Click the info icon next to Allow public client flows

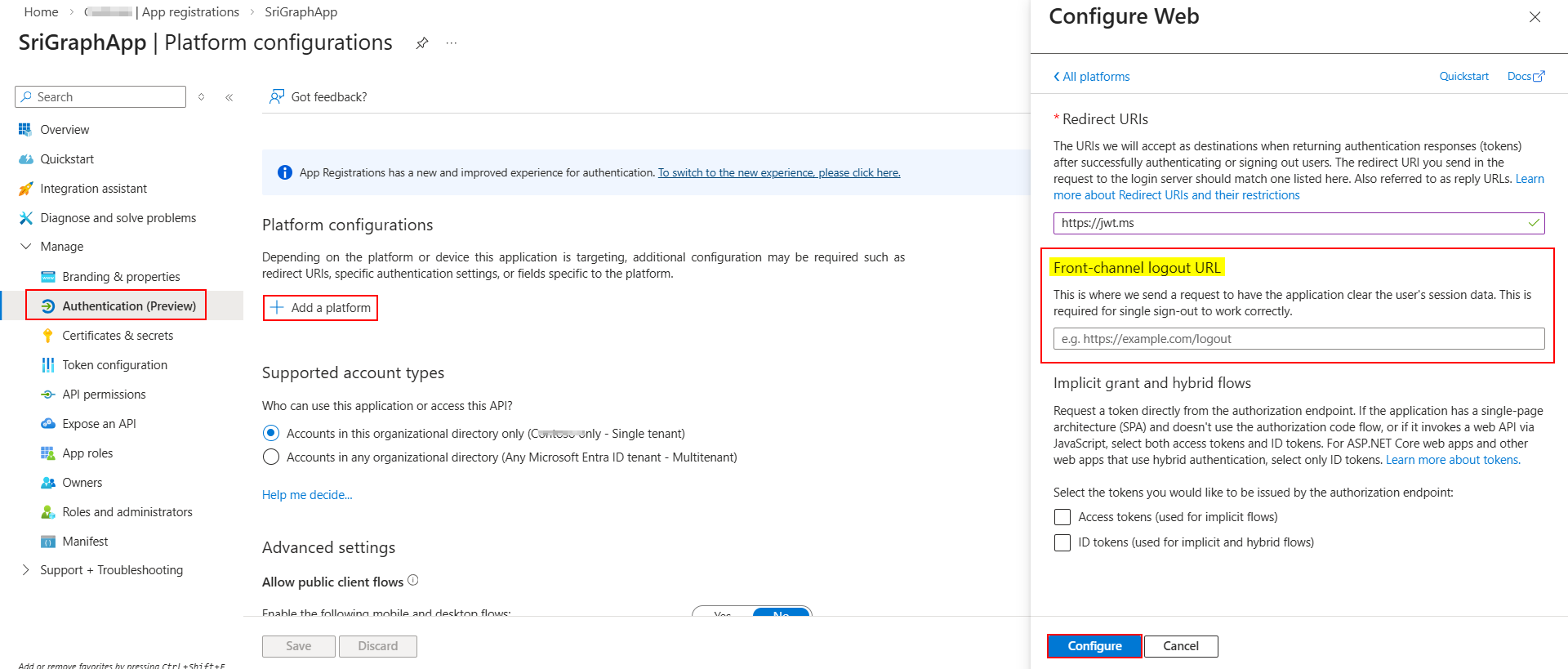pos(413,581)
